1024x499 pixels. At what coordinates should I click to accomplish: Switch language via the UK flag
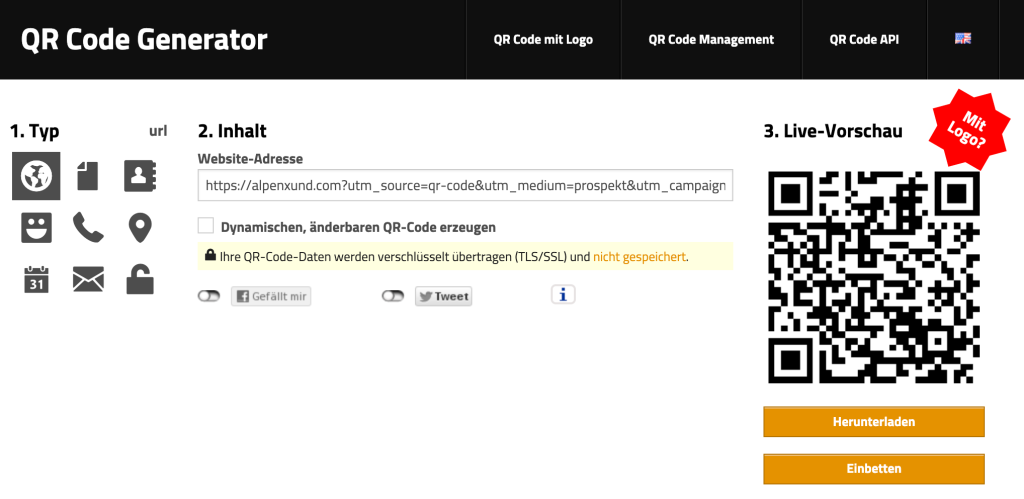(x=963, y=39)
